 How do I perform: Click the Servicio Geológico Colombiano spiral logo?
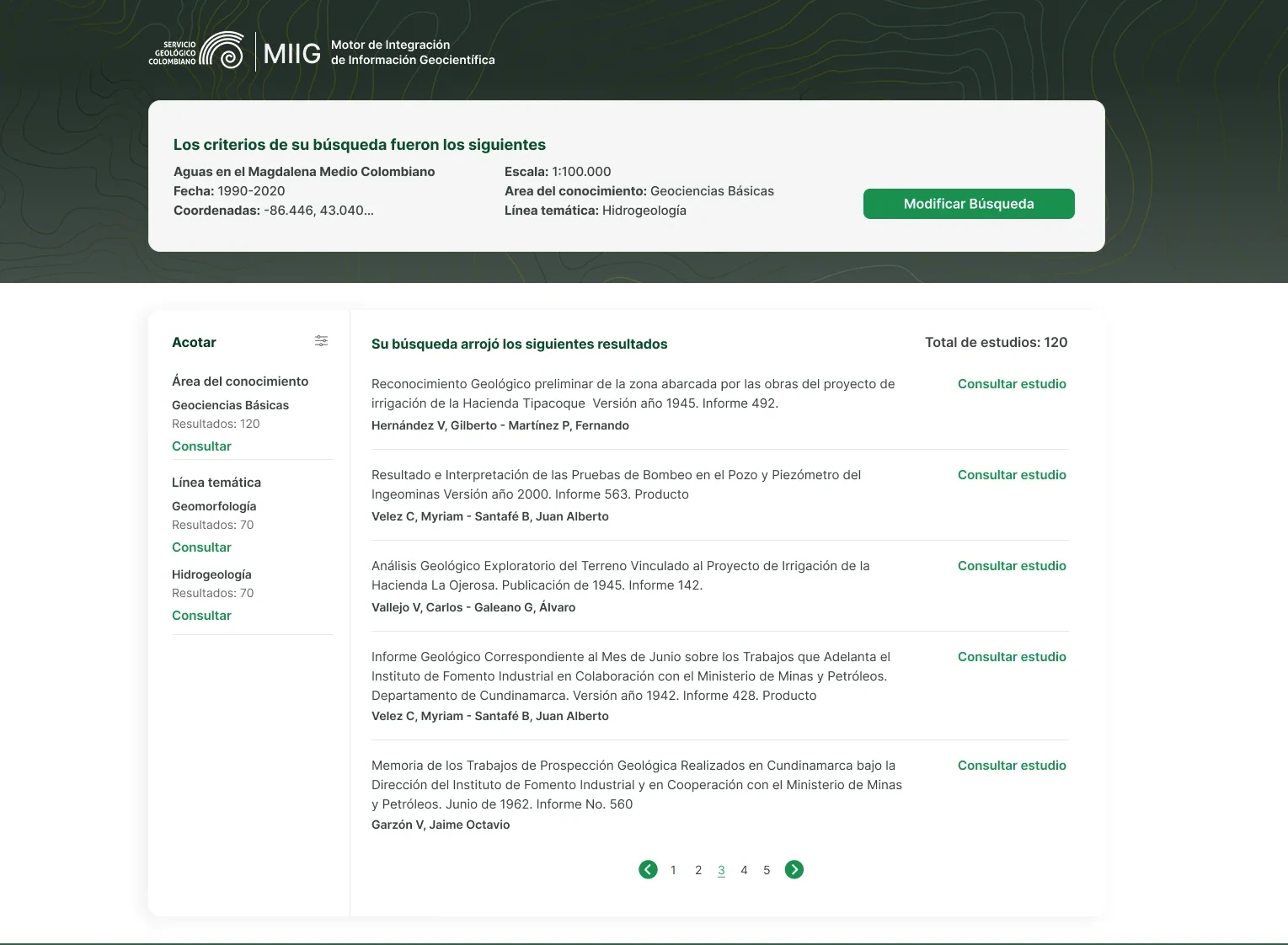(x=221, y=51)
